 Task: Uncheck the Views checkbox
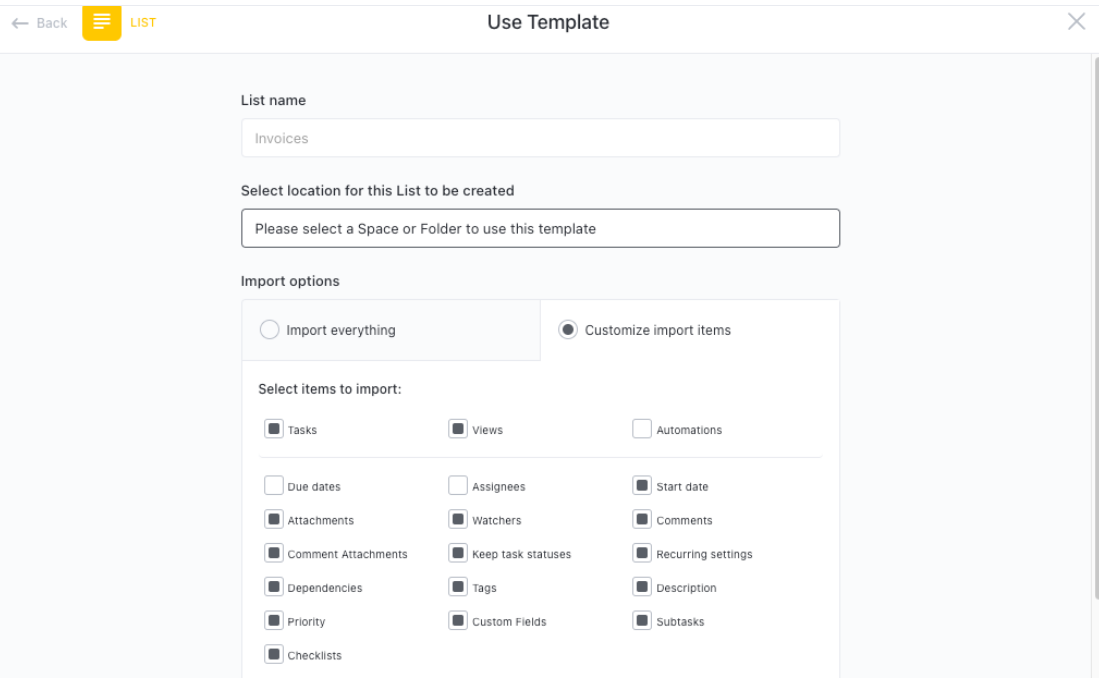[x=458, y=429]
